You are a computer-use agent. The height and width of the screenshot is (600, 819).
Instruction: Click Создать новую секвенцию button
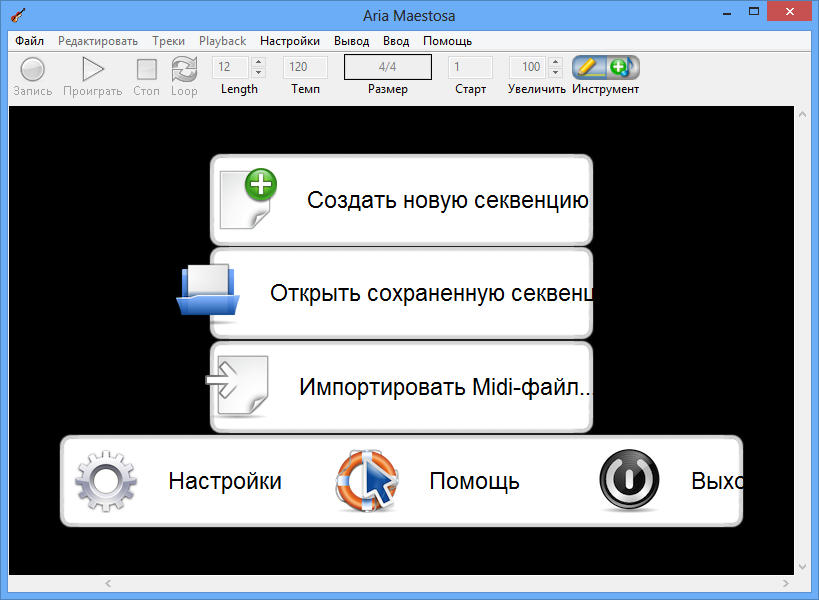point(401,200)
